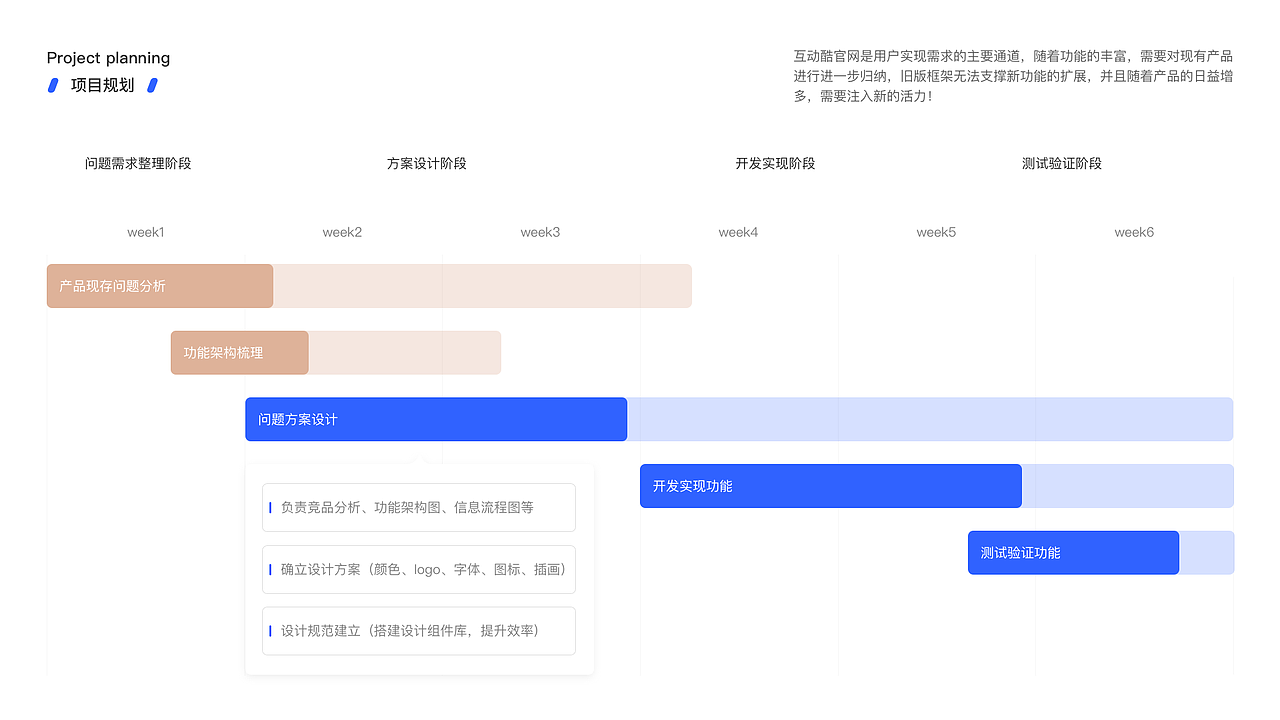The width and height of the screenshot is (1280, 720).
Task: Switch to the 方案设计阶段 phase
Action: coord(426,163)
